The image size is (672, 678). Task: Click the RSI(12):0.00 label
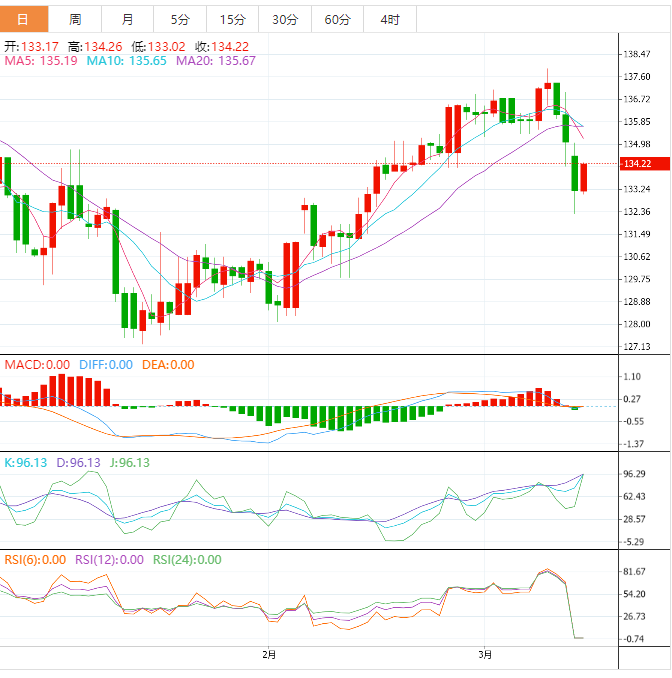pos(109,560)
